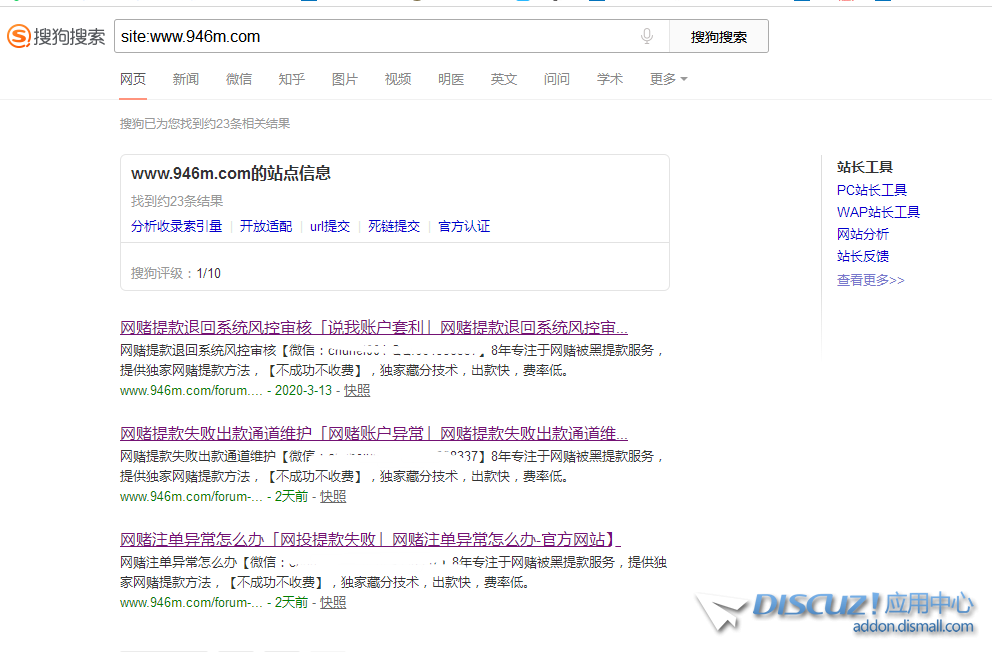Click the microphone voice search icon
This screenshot has height=652, width=992.
[647, 37]
